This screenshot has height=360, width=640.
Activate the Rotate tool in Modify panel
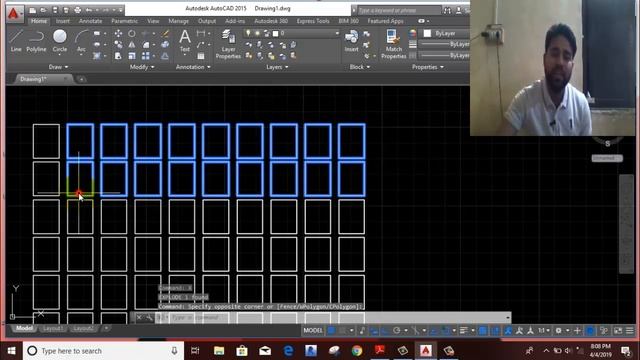click(132, 33)
